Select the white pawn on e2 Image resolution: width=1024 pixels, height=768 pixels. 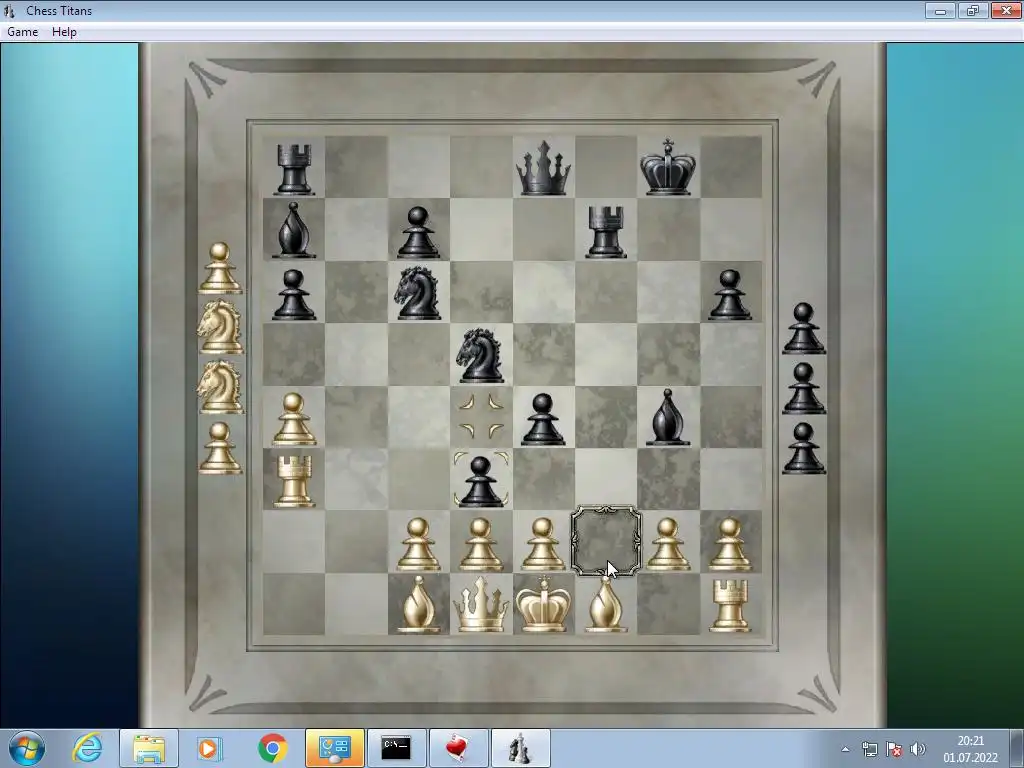pos(543,544)
